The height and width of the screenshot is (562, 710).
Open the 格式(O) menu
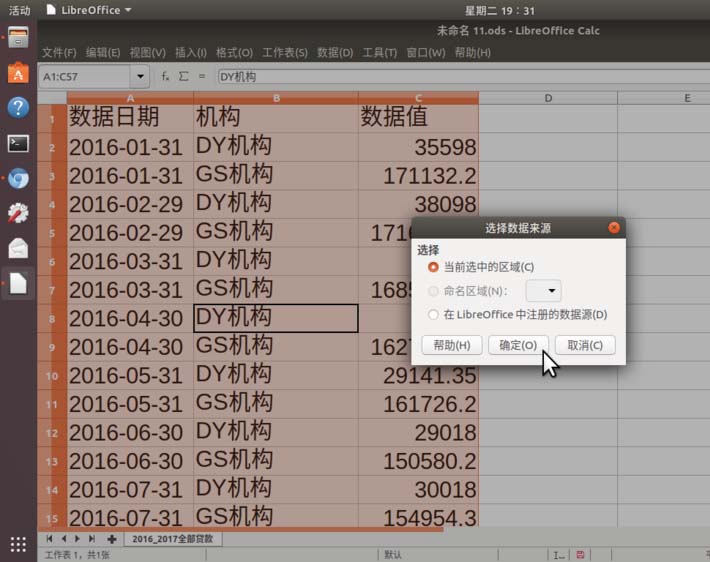(x=234, y=52)
